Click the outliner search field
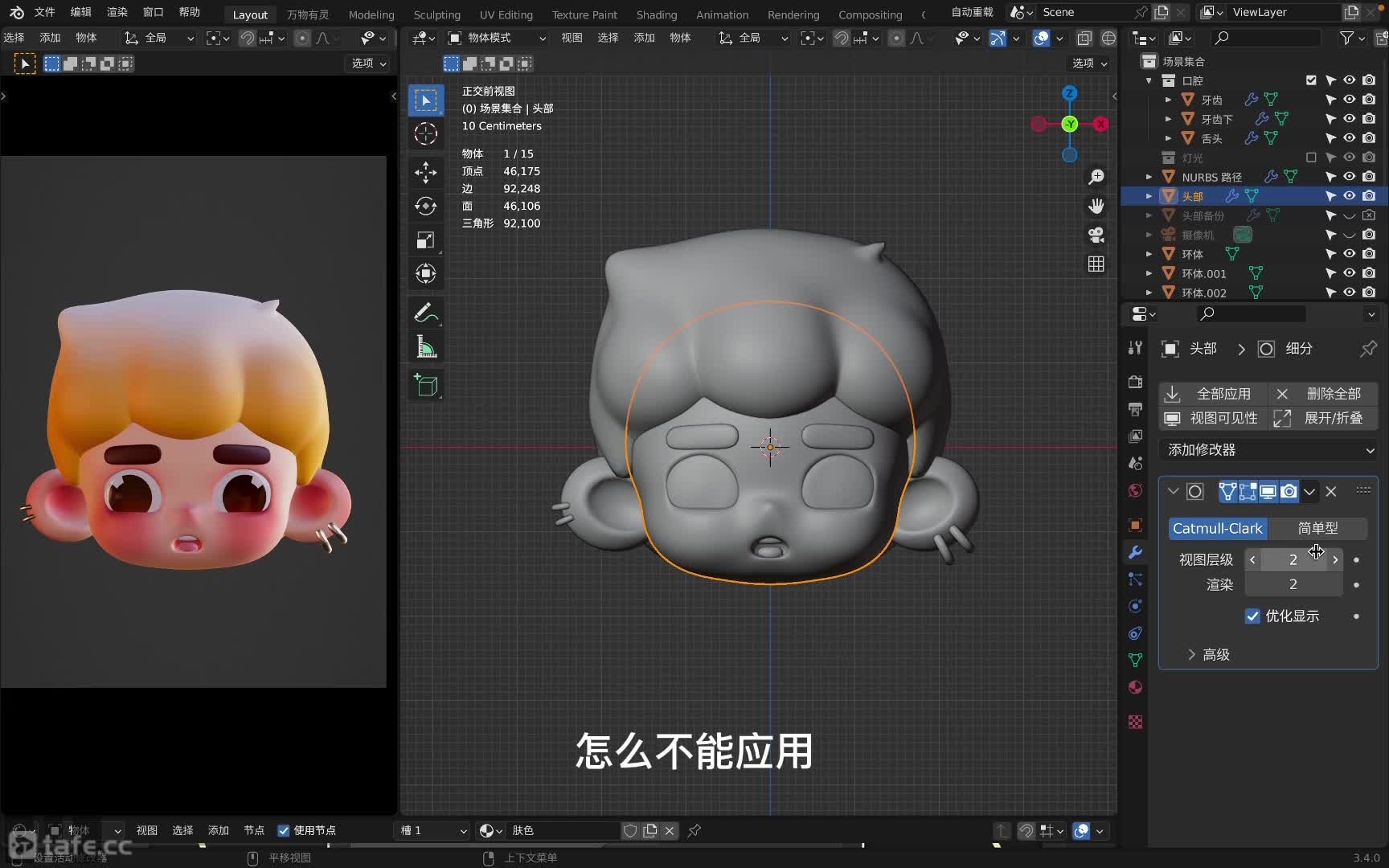Image resolution: width=1389 pixels, height=868 pixels. (x=1265, y=38)
